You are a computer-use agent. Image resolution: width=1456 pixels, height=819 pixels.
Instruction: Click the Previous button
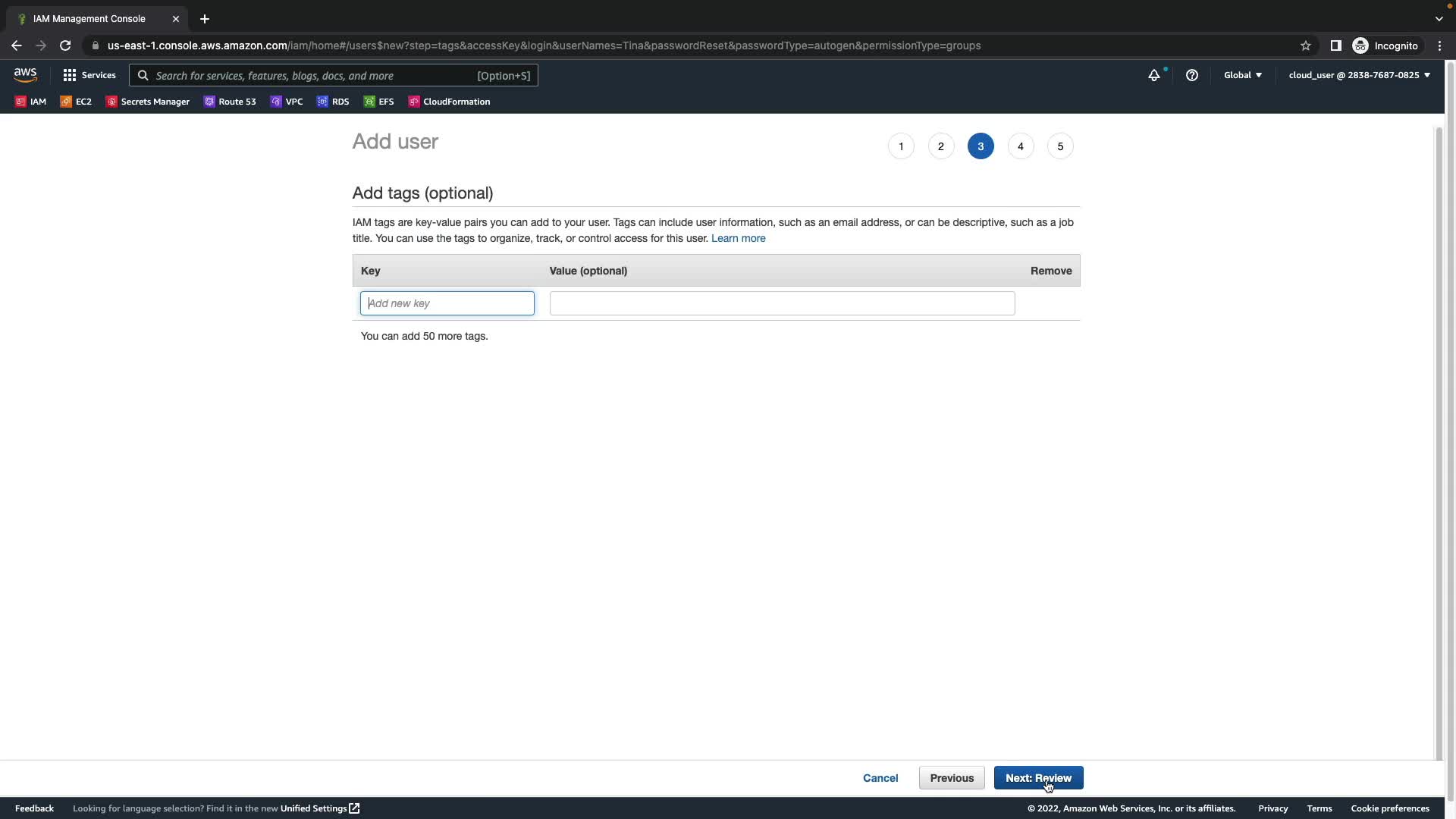[x=951, y=778]
